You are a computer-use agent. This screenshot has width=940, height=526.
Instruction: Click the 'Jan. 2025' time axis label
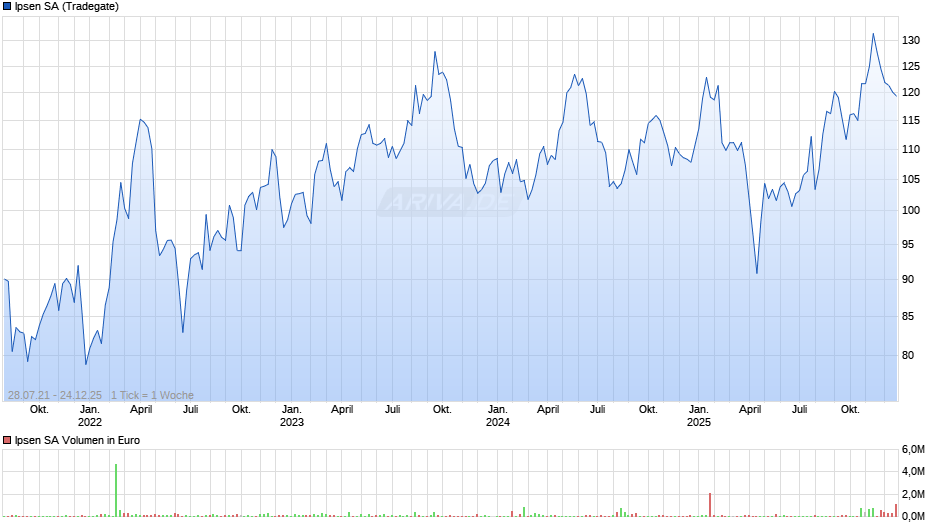point(698,416)
